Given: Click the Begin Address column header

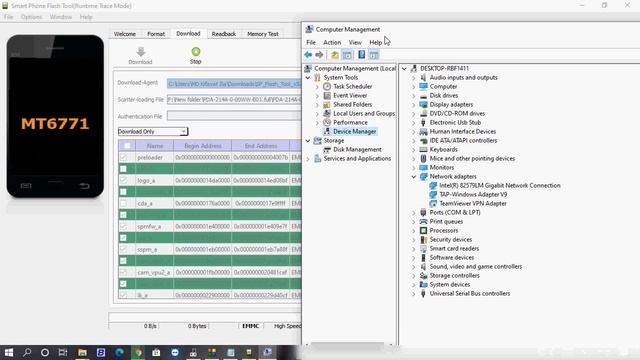Looking at the screenshot, I should [202, 146].
